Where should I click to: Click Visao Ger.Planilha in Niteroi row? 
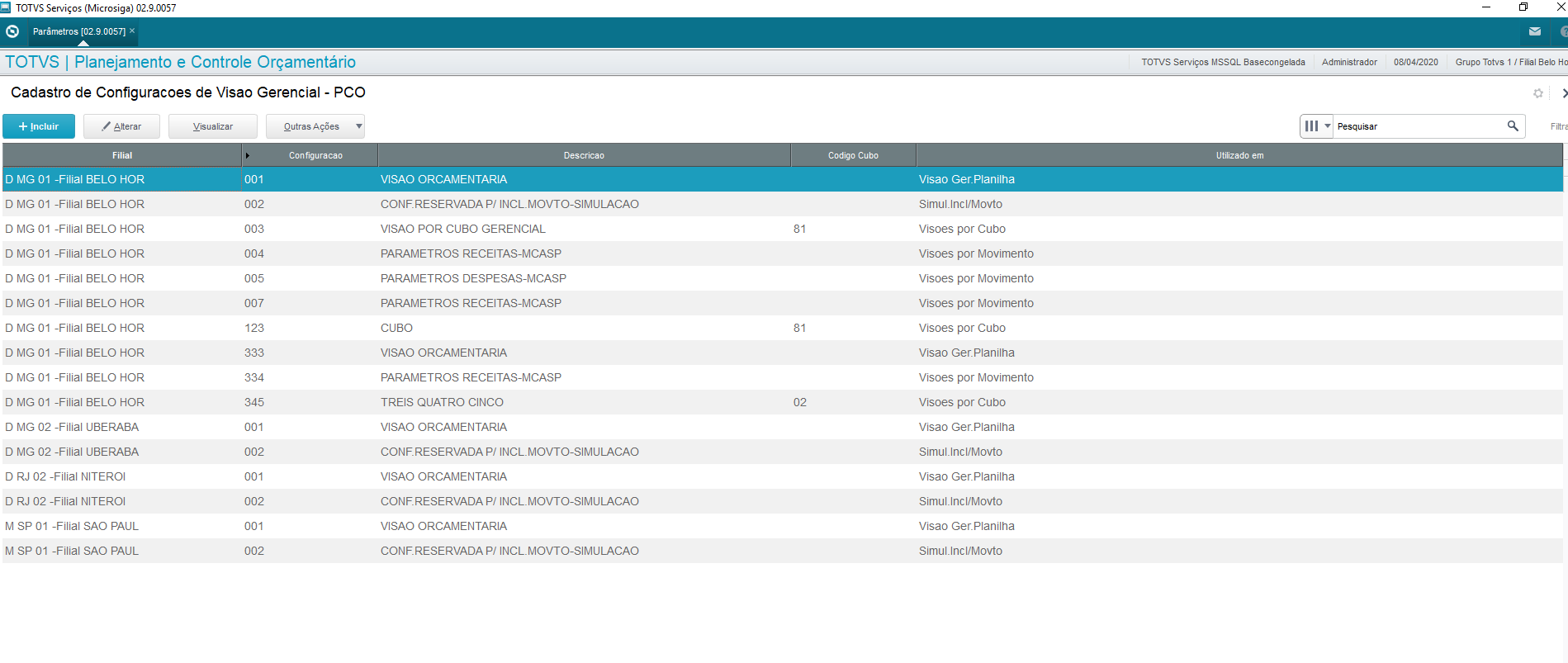[x=966, y=476]
